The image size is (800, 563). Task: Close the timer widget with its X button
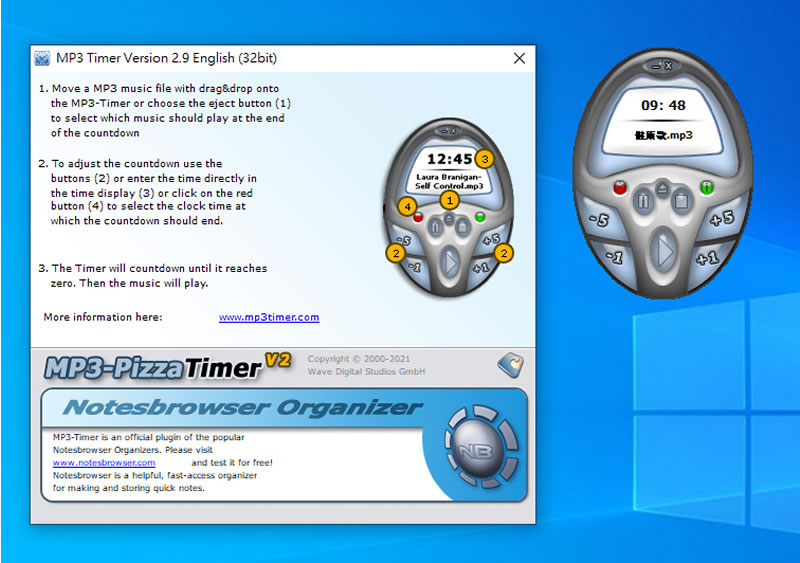[668, 65]
